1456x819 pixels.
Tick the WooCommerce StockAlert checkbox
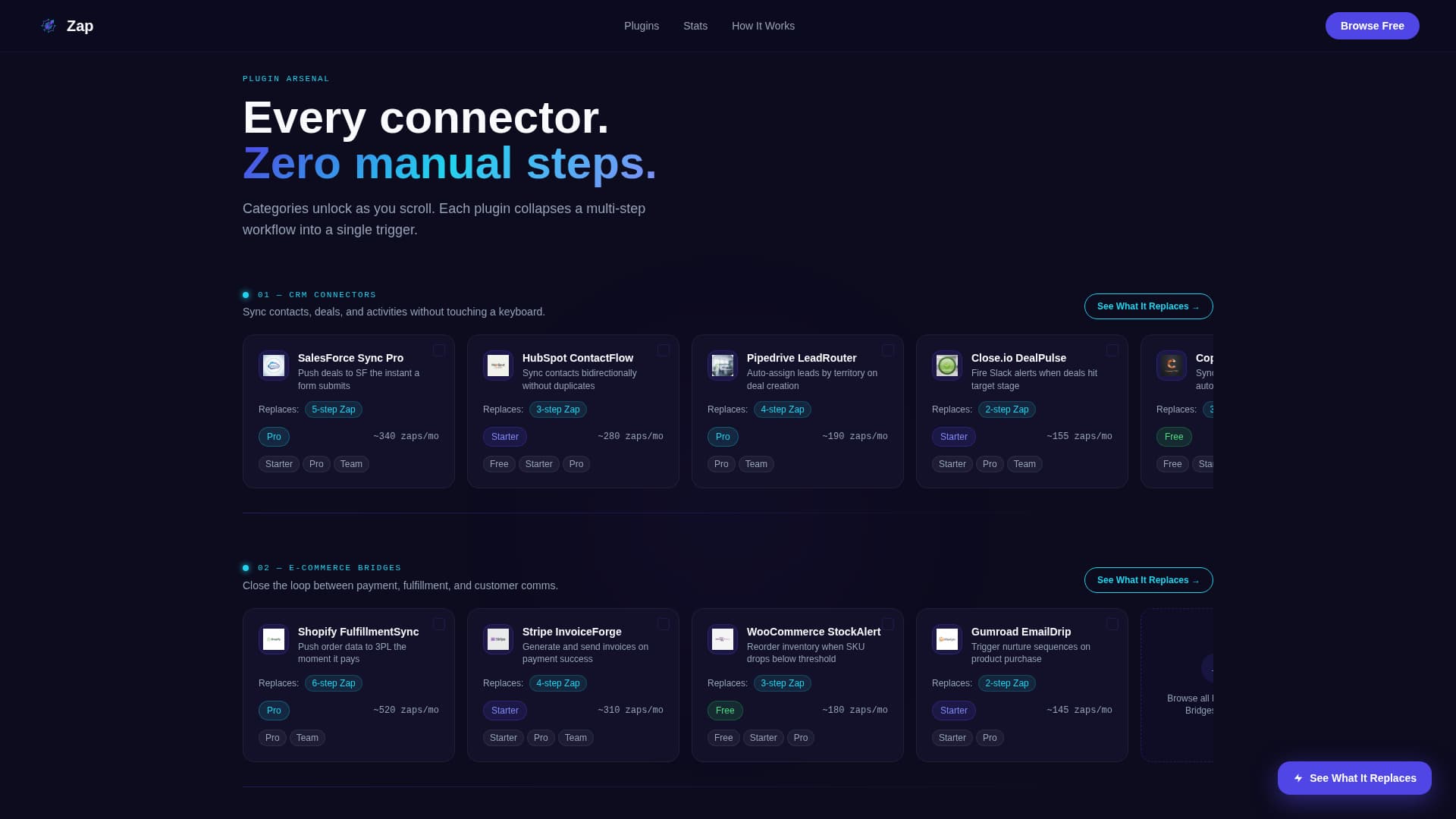point(888,624)
